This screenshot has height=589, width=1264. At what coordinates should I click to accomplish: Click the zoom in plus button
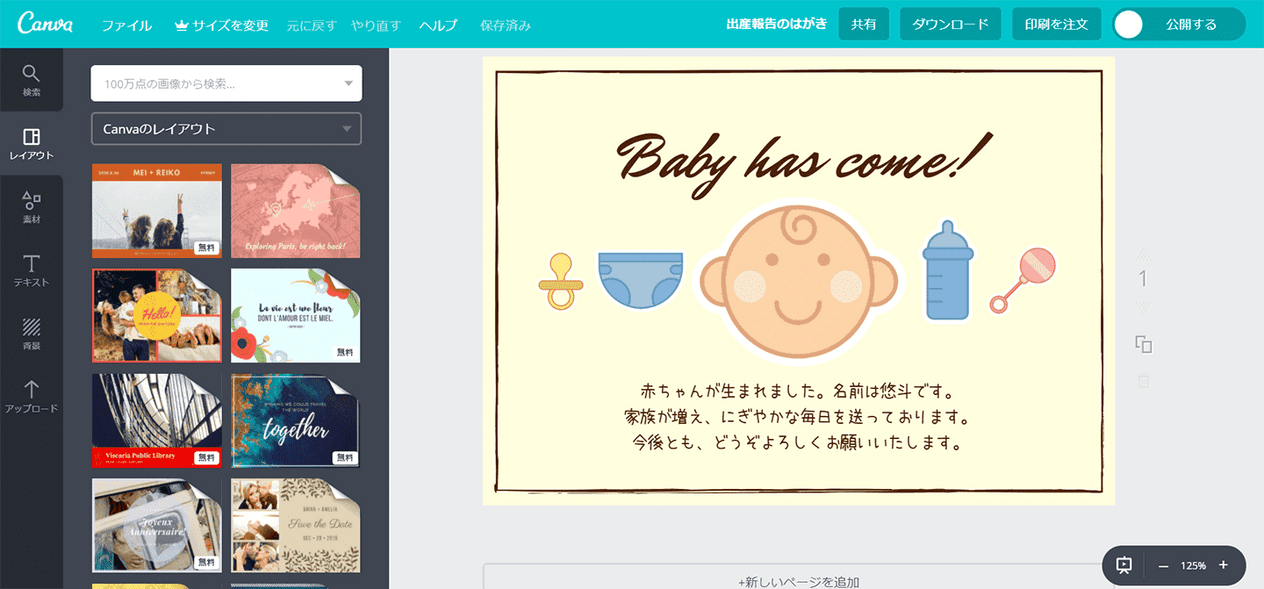point(1223,565)
